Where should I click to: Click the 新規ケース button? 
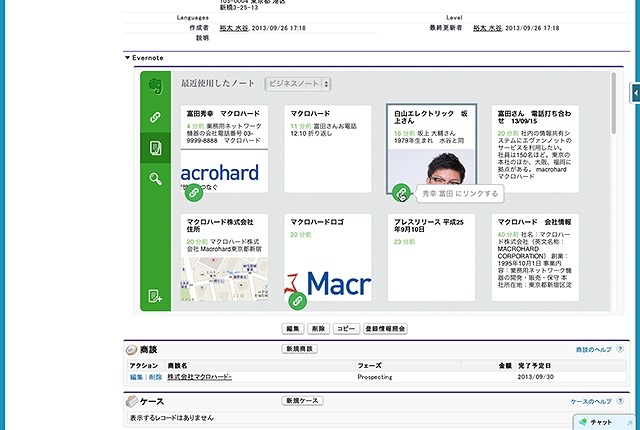(302, 401)
